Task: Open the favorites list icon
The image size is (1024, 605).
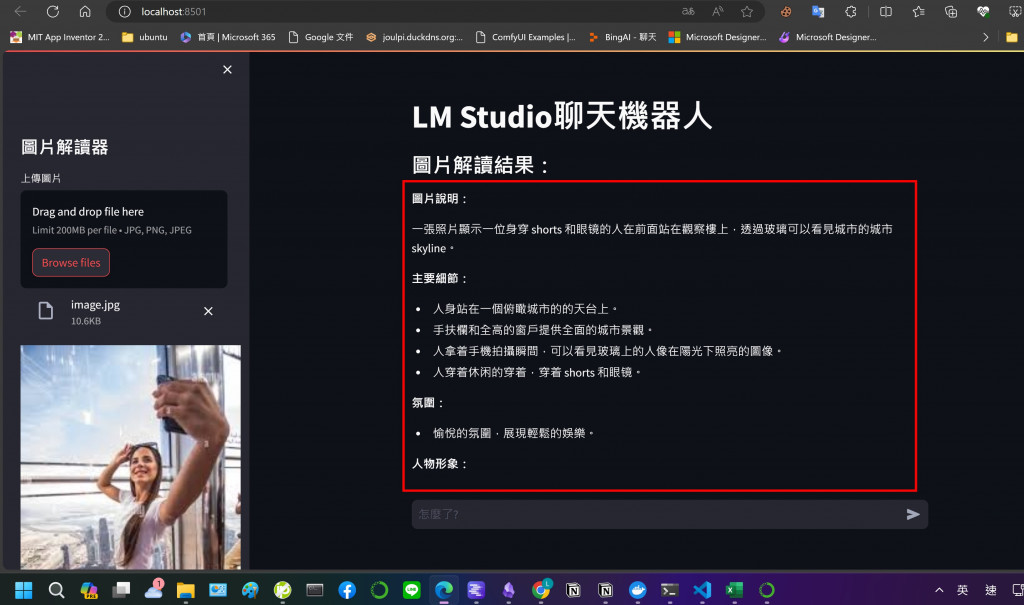Action: tap(918, 11)
